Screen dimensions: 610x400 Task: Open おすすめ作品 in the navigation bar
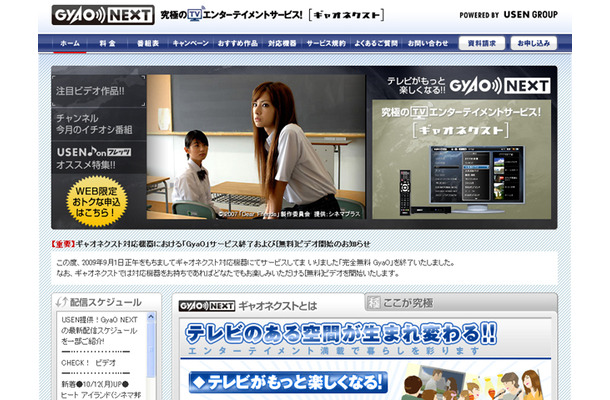238,44
